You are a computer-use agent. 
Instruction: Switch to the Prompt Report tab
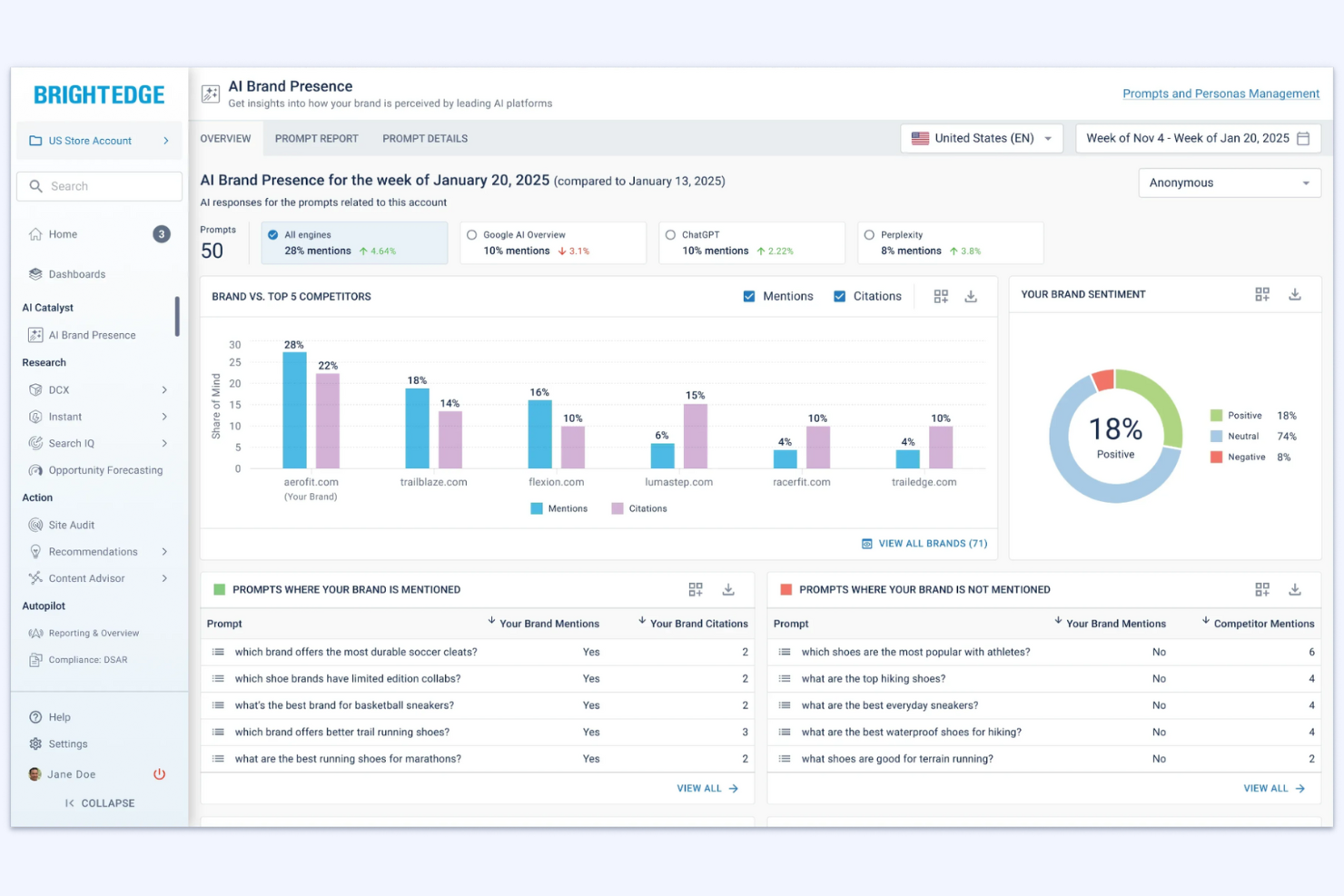316,138
